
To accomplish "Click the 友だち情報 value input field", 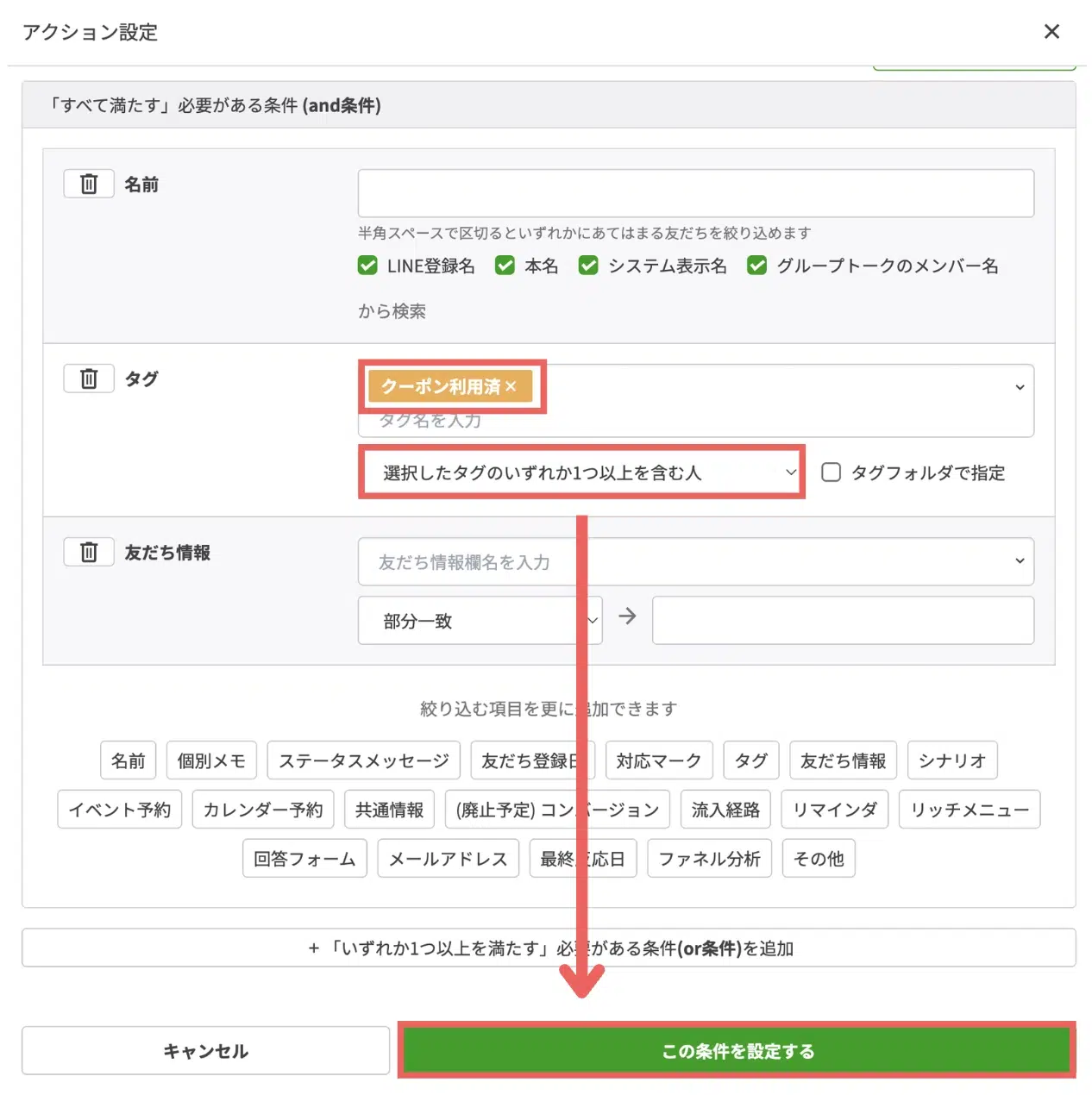I will [843, 620].
